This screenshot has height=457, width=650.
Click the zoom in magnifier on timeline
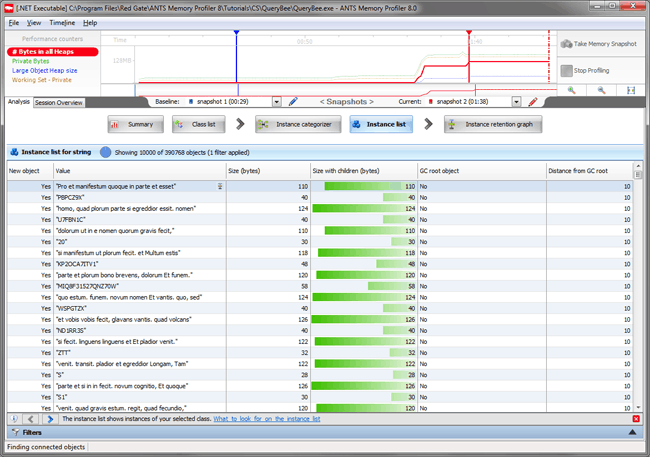click(572, 90)
